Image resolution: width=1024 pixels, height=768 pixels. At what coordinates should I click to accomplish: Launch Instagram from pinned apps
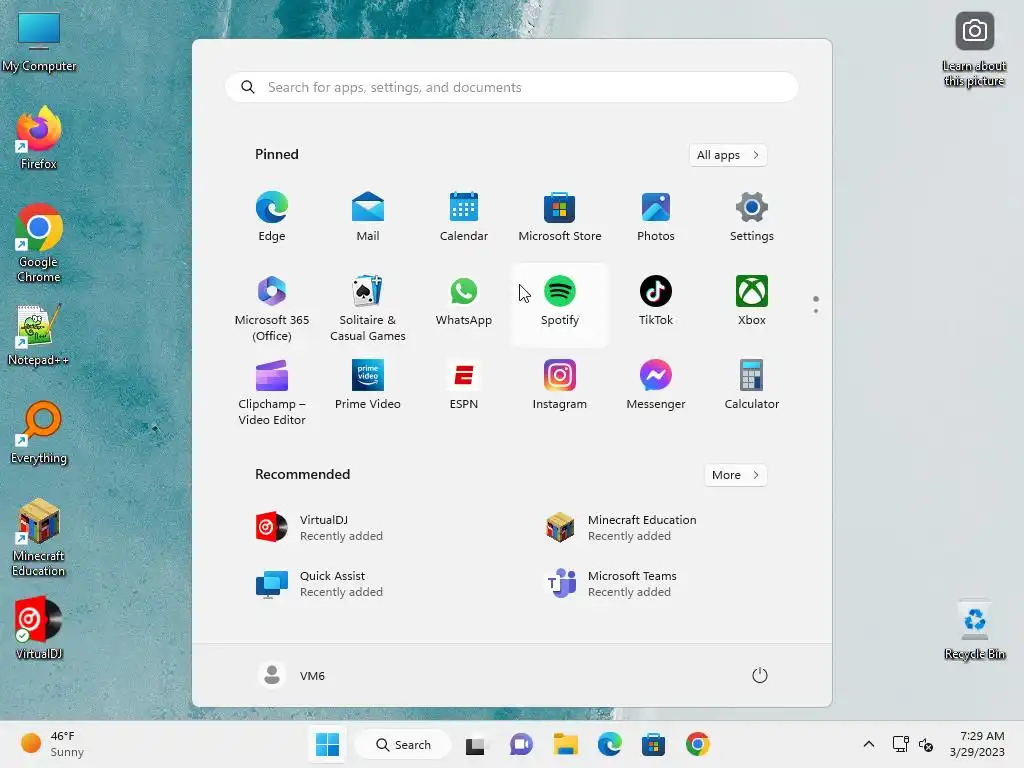click(x=560, y=385)
